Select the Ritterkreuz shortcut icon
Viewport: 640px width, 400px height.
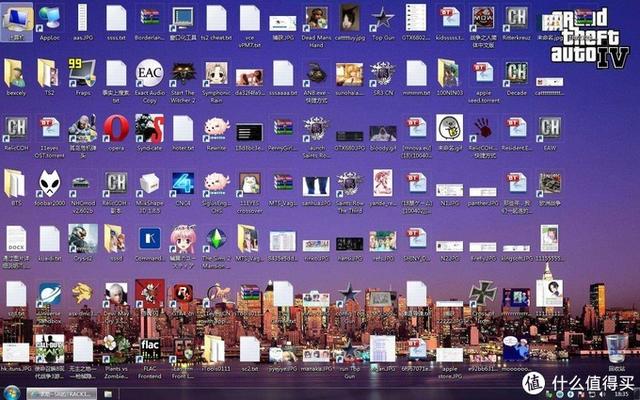516,18
